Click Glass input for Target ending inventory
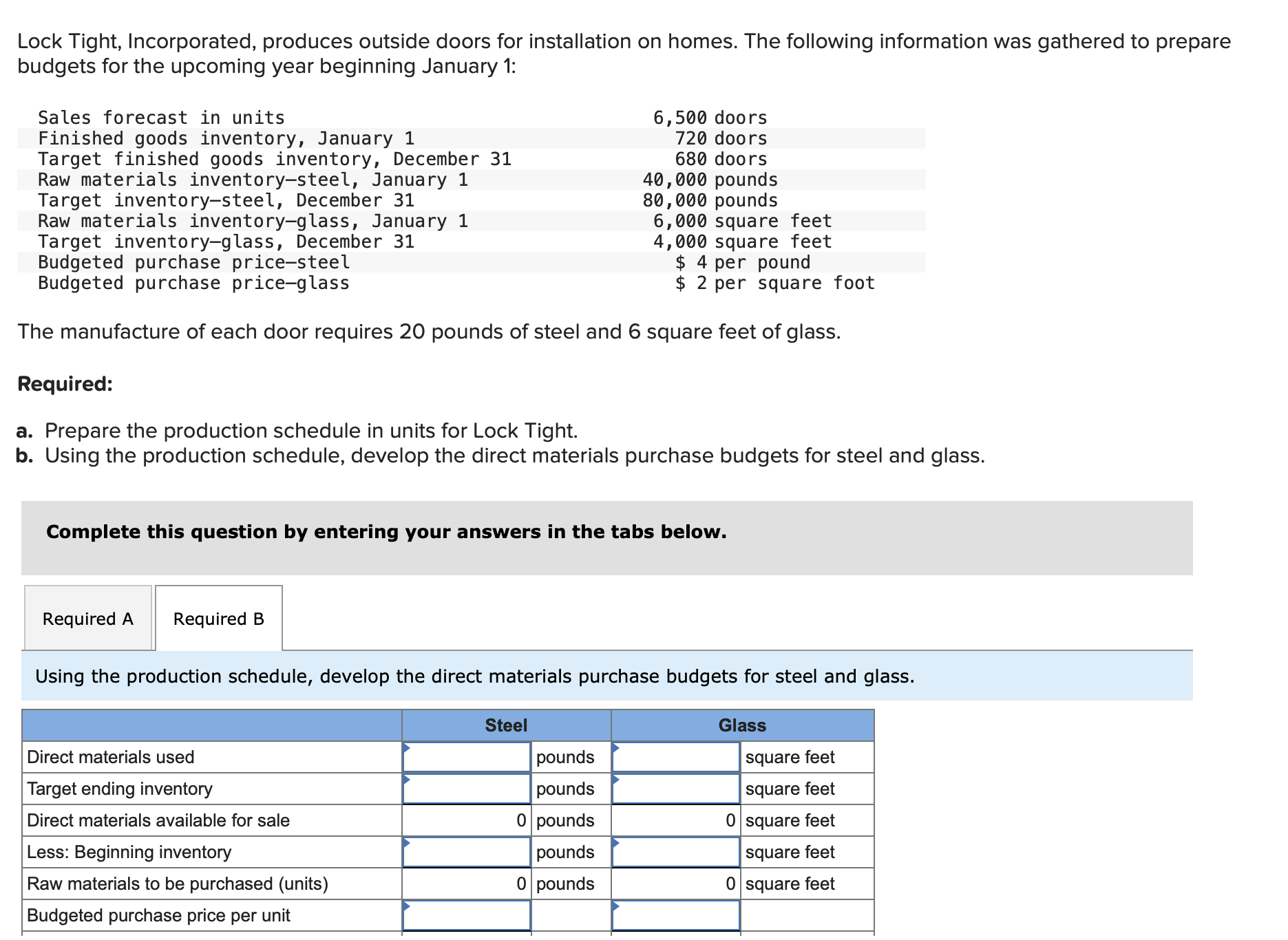1288x940 pixels. pos(676,789)
